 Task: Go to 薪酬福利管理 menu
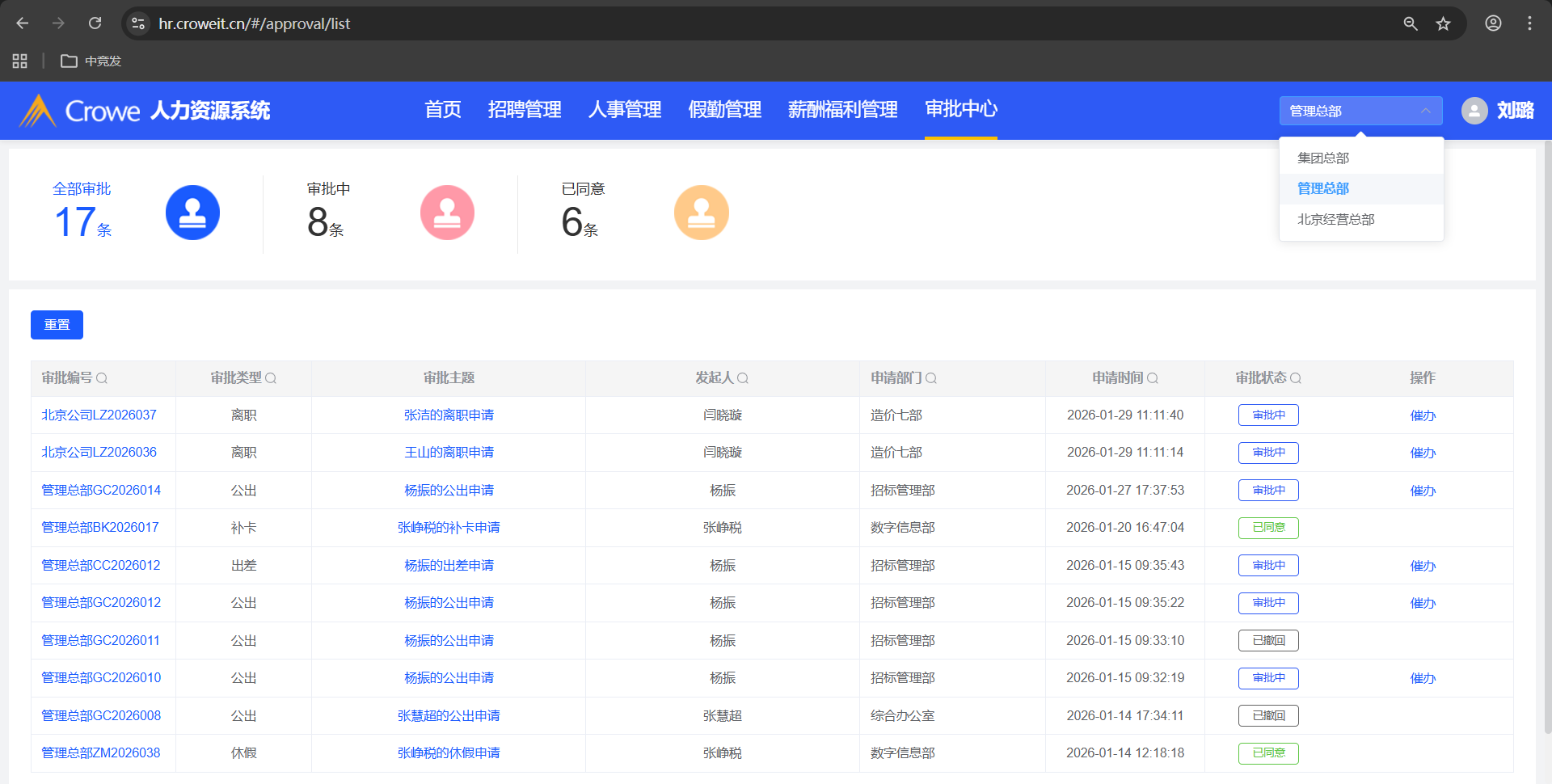point(842,110)
